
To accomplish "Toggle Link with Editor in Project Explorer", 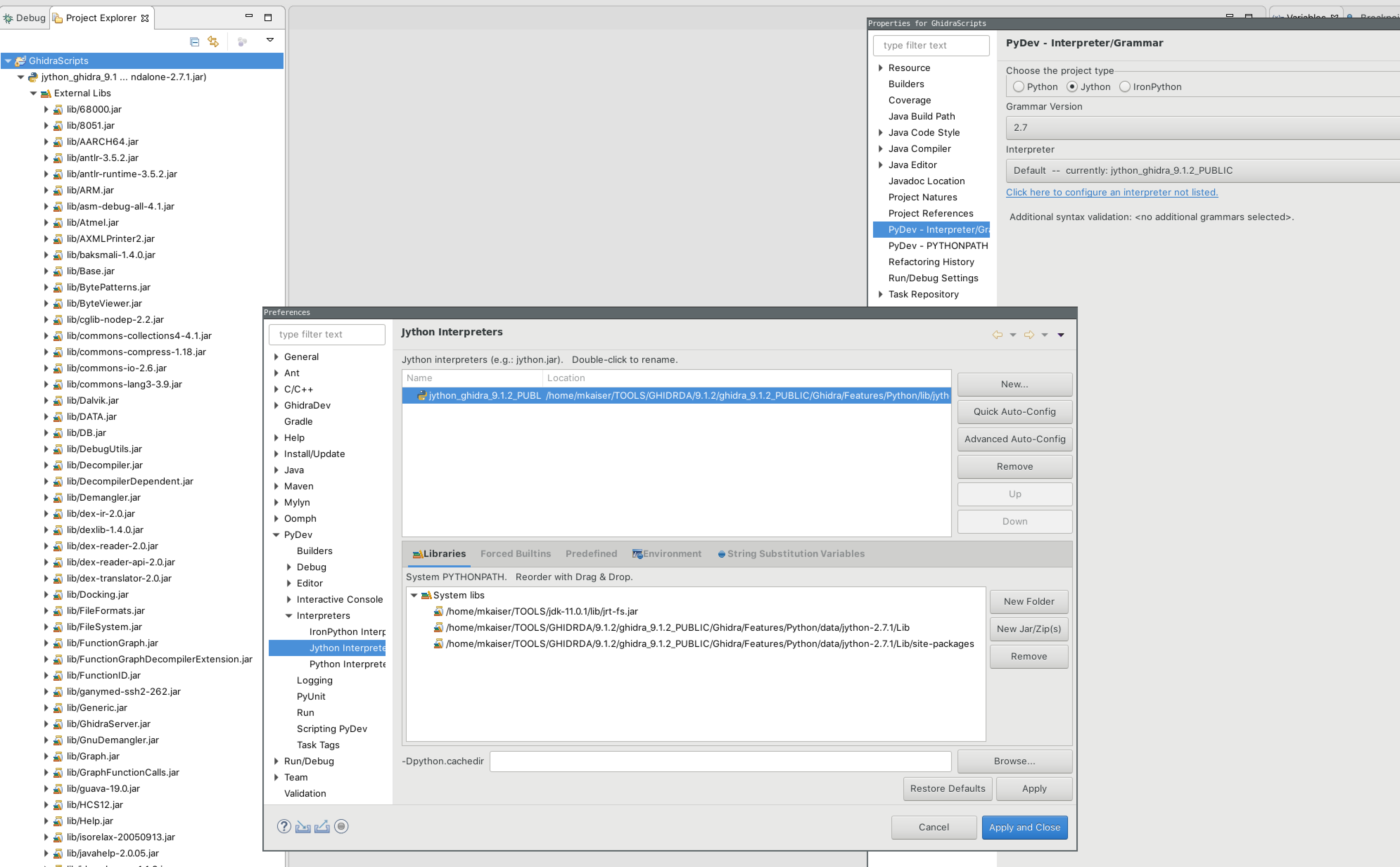I will [x=213, y=41].
